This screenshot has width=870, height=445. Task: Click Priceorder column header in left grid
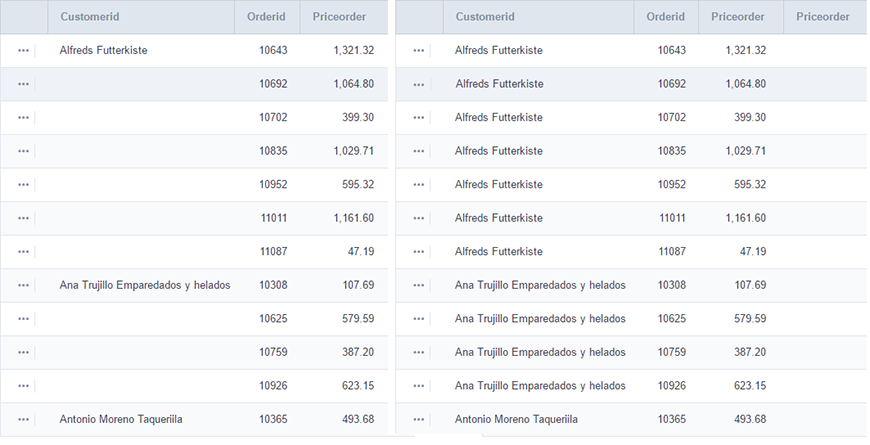coord(339,17)
